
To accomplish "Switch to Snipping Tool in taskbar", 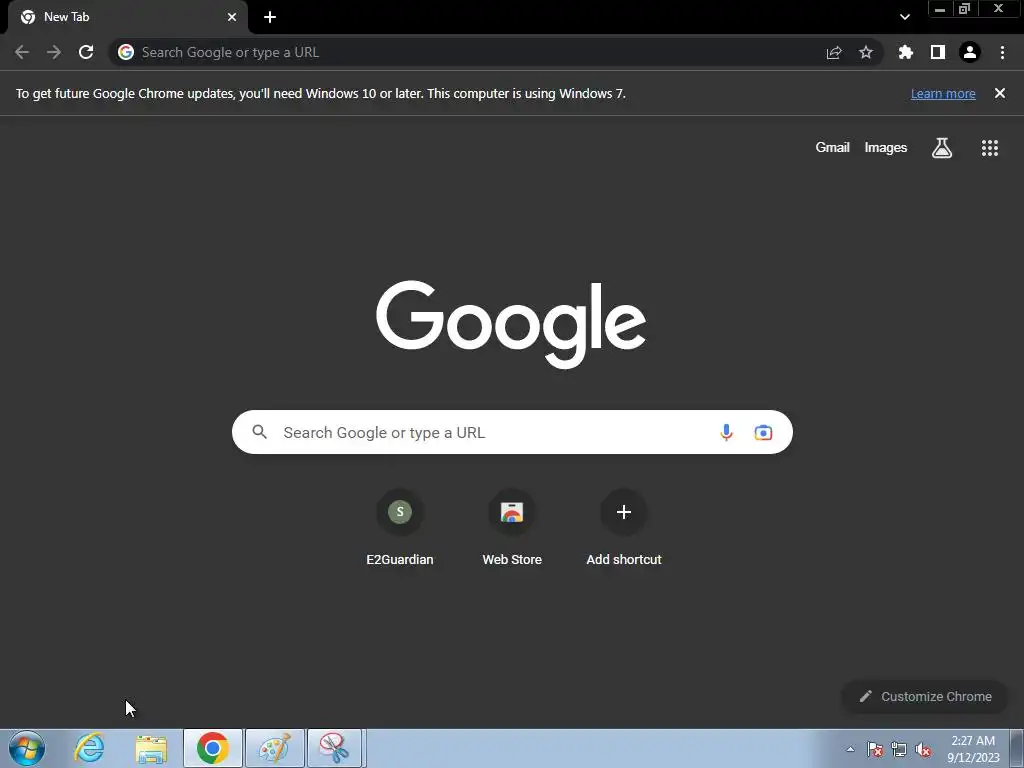I will (x=335, y=748).
